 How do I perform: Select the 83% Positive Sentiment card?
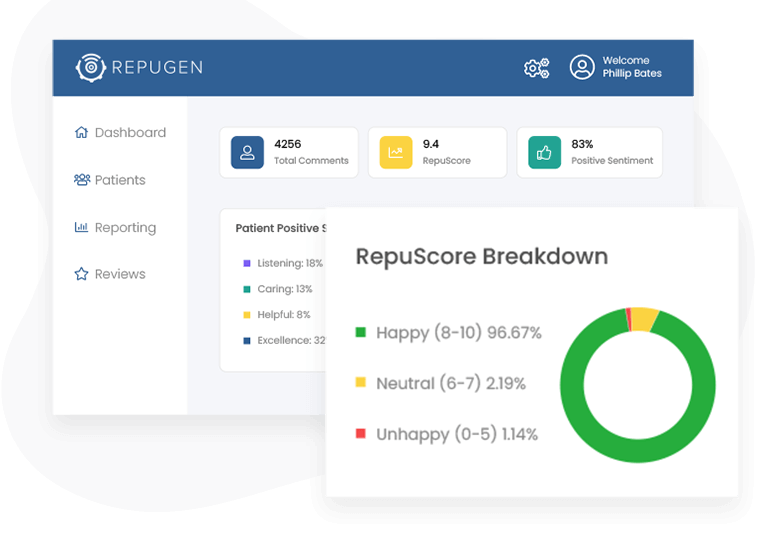coord(589,153)
